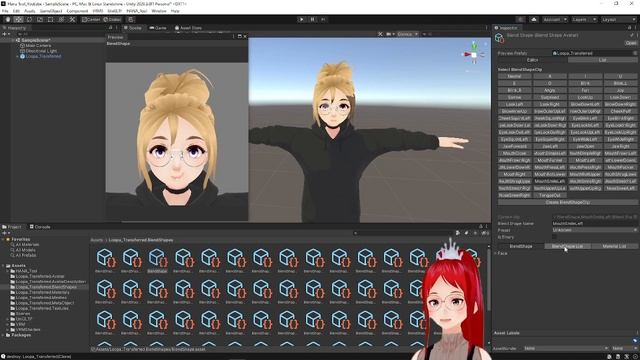Toggle Center pivot mode
640x360 pixels.
(x=91, y=19)
